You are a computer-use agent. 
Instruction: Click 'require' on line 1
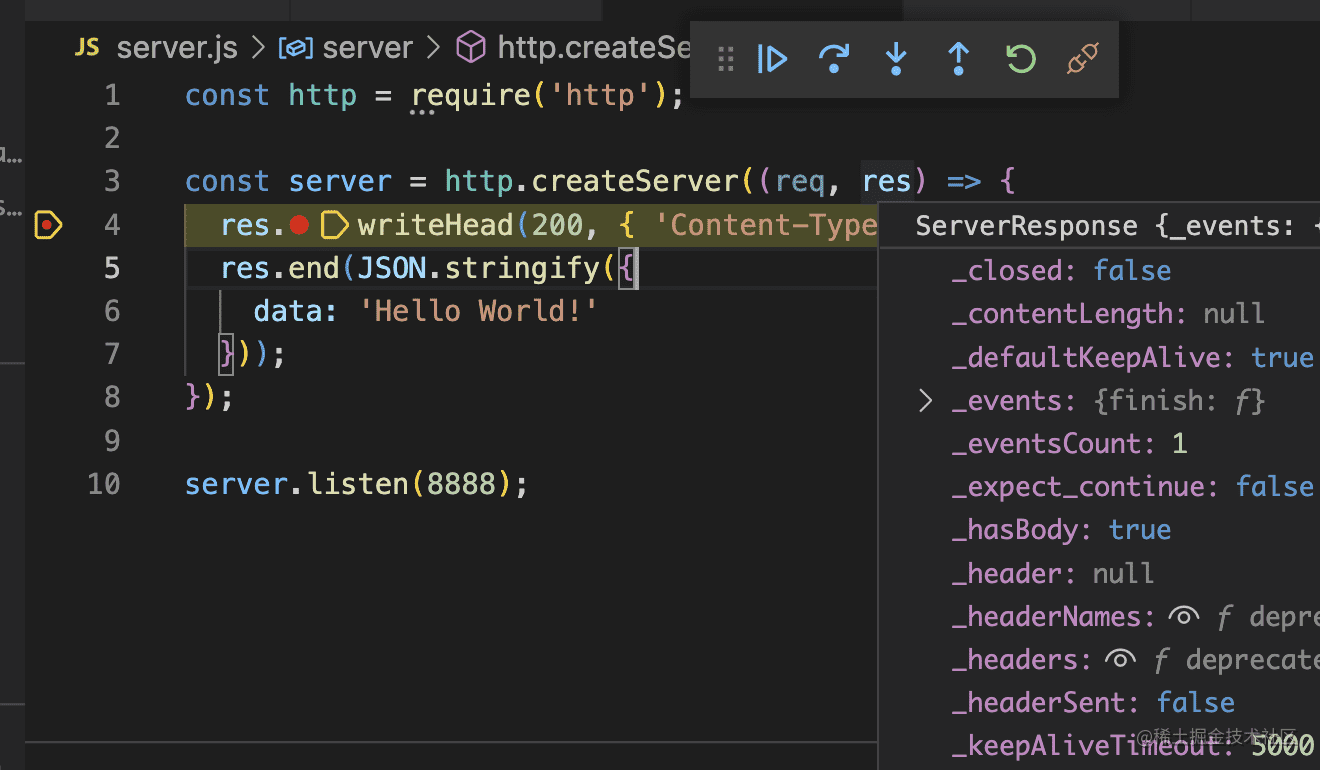point(471,97)
